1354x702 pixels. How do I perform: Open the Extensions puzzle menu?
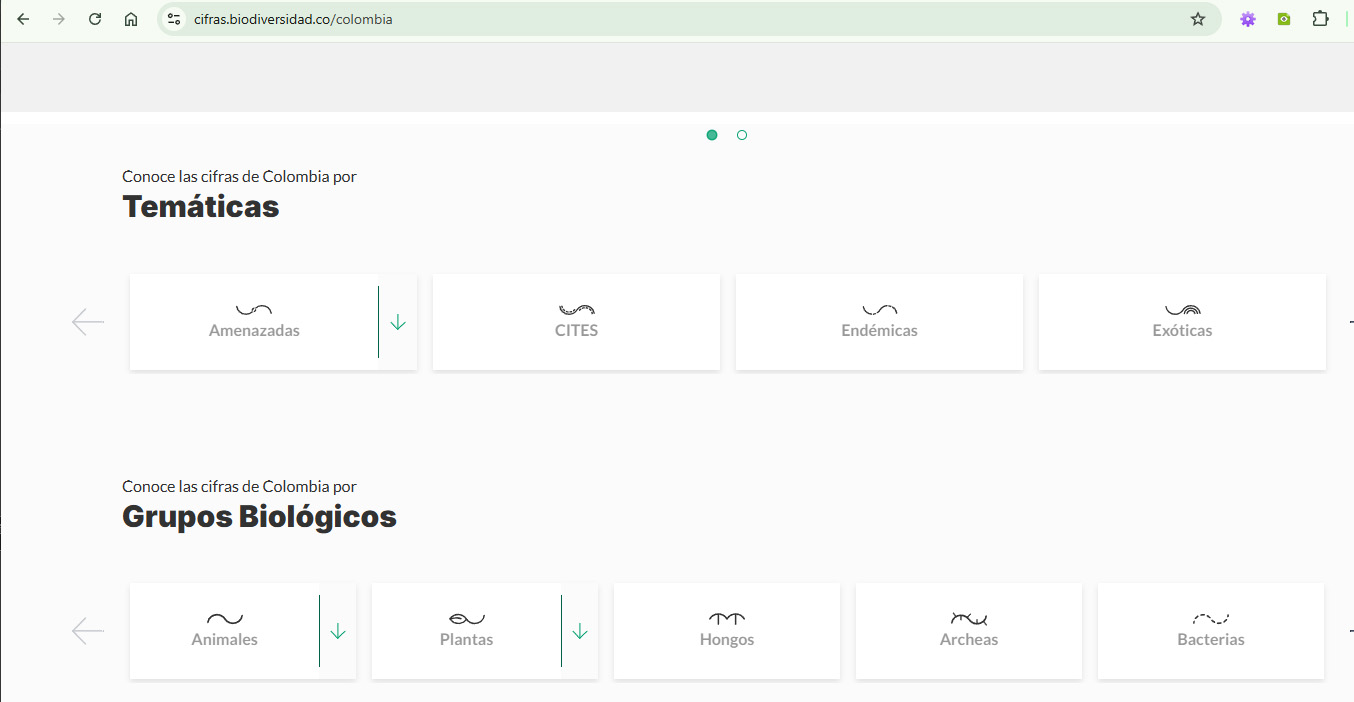coord(1320,19)
